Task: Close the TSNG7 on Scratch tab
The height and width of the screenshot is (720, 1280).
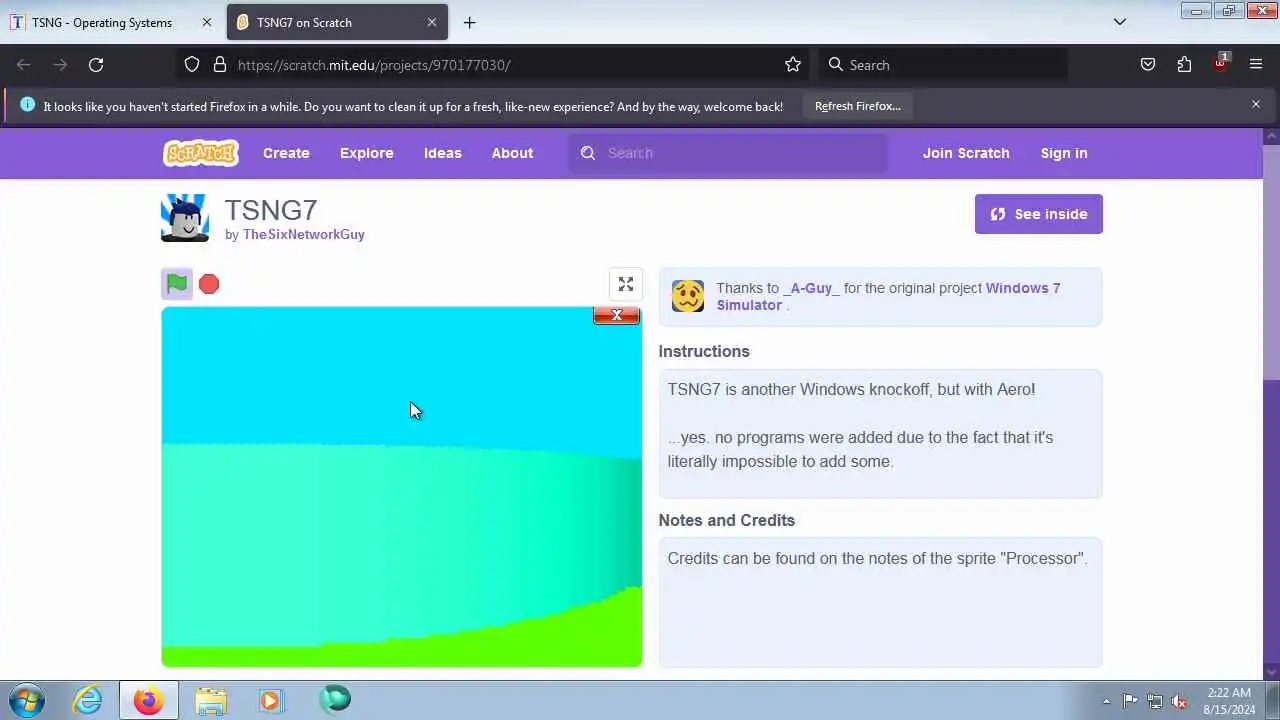Action: 432,22
